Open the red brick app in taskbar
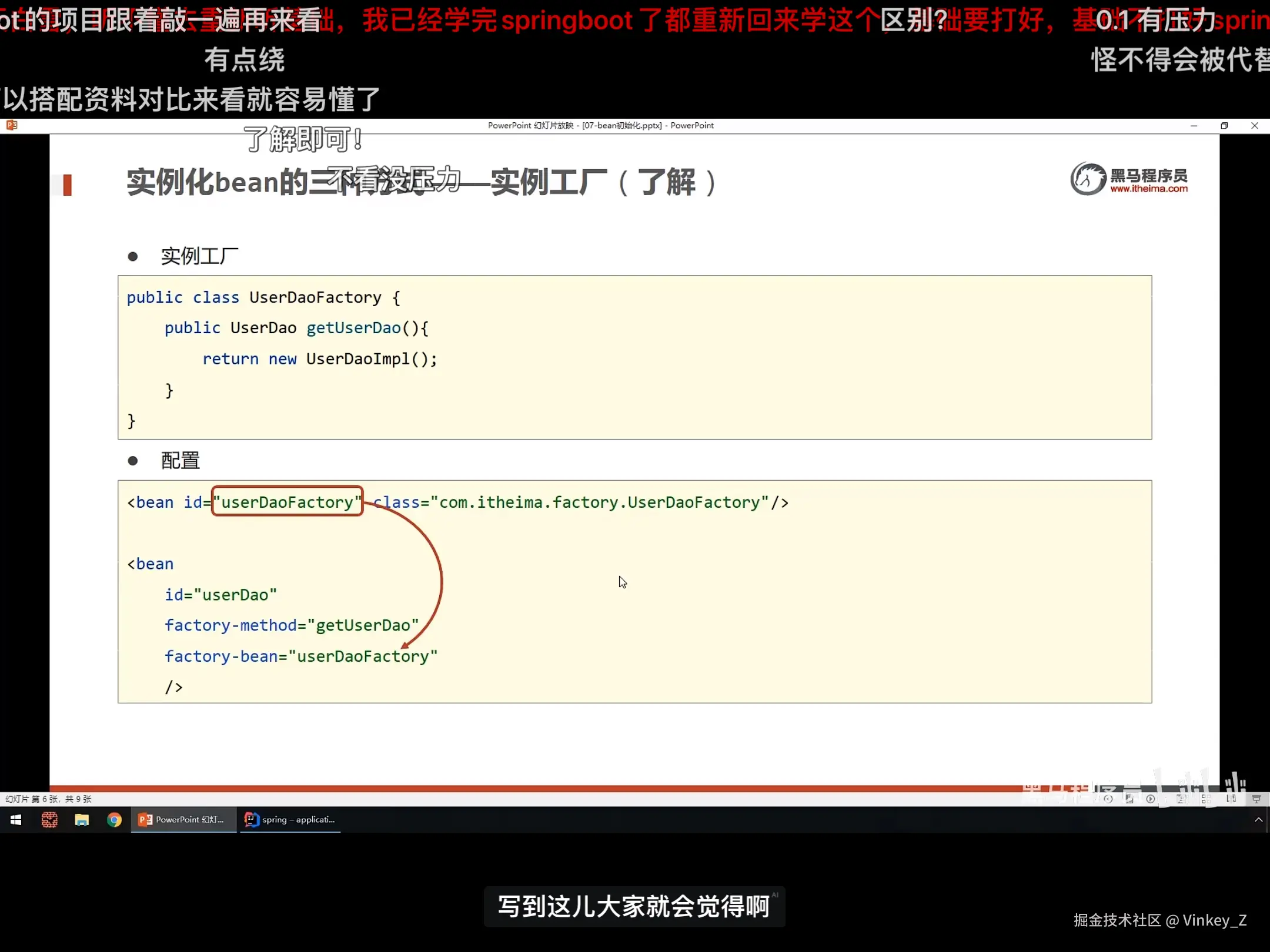1270x952 pixels. (x=49, y=820)
